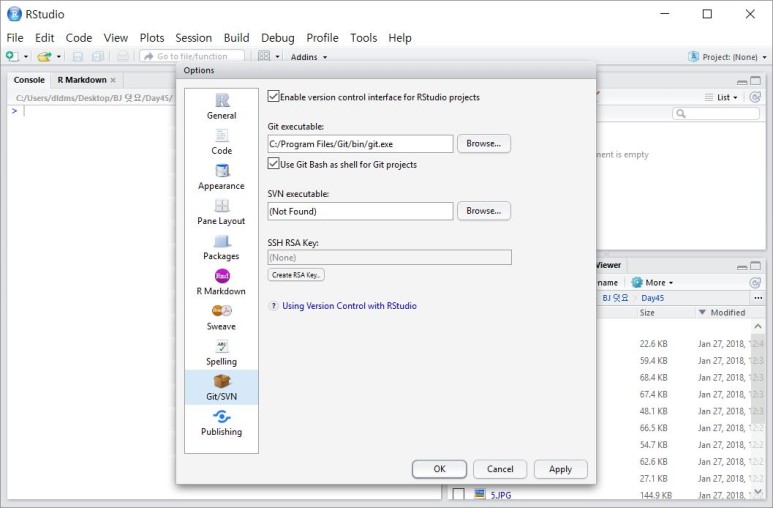This screenshot has width=773, height=508.
Task: Maximize the Environment pane
Action: pyautogui.click(x=755, y=80)
